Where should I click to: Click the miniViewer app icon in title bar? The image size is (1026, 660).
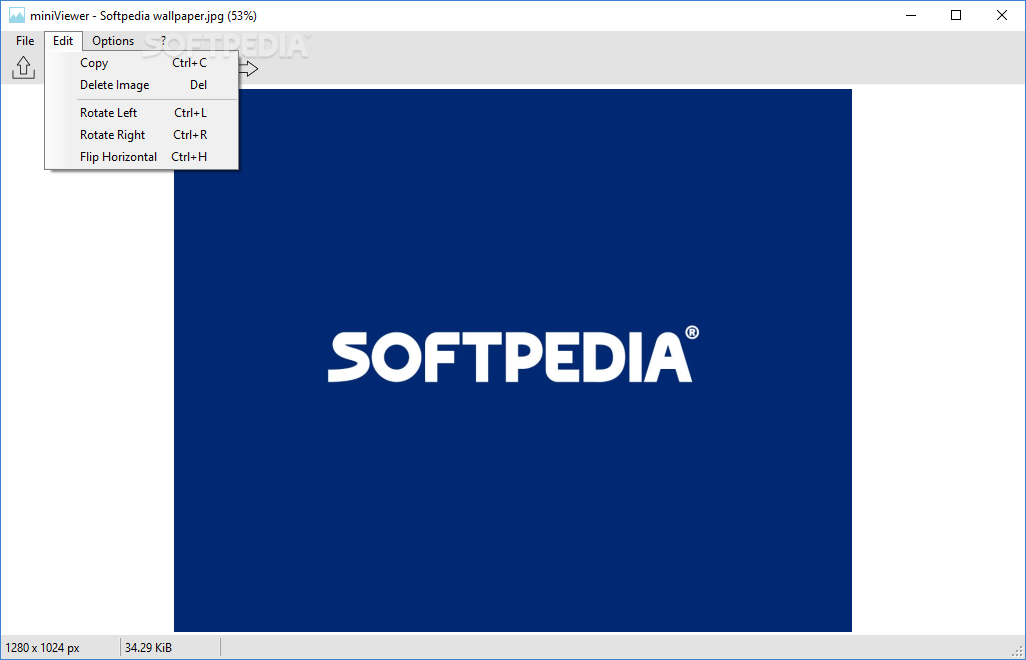16,16
